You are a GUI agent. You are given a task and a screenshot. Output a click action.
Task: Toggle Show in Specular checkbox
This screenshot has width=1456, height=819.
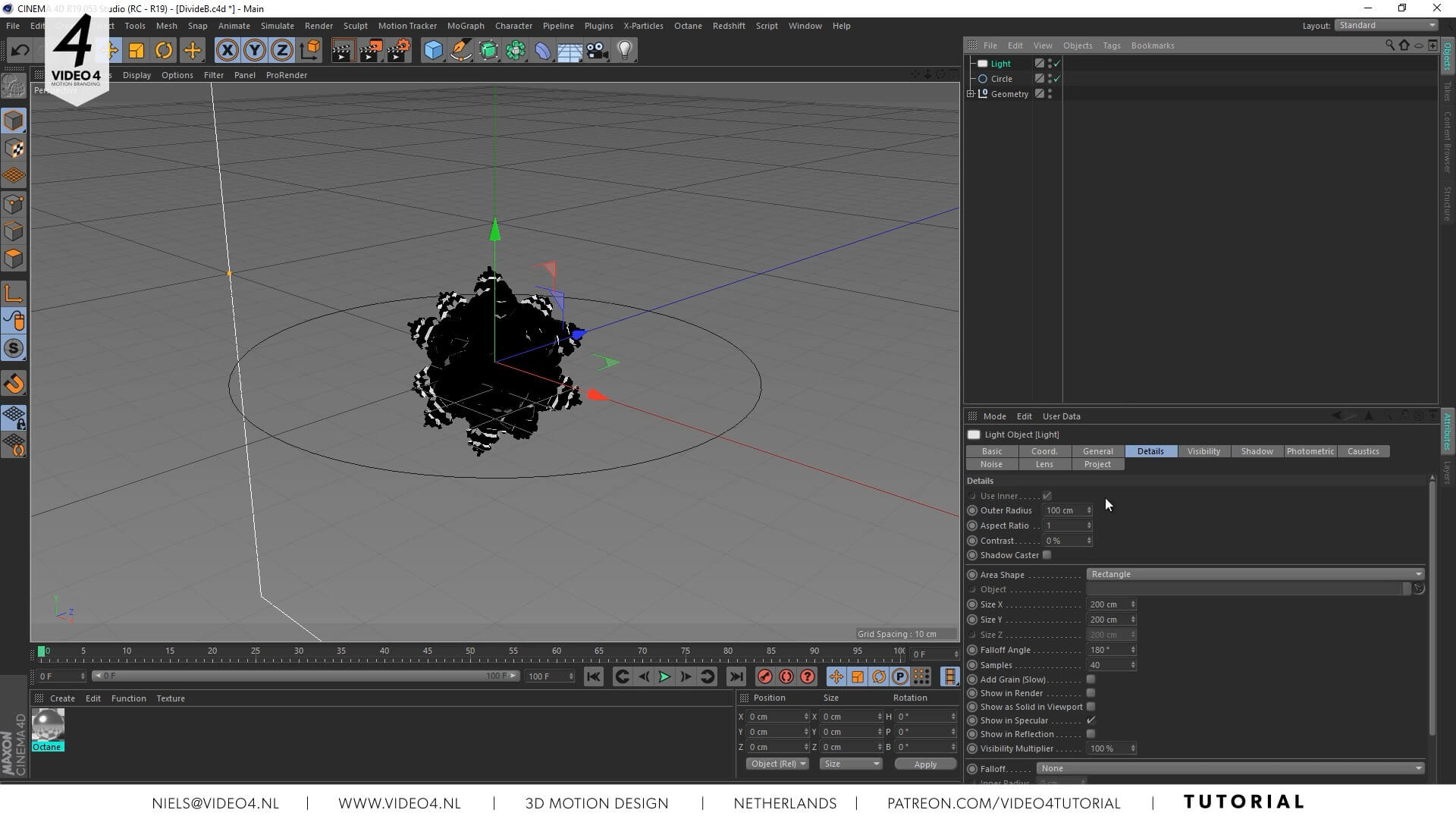pyautogui.click(x=1090, y=720)
